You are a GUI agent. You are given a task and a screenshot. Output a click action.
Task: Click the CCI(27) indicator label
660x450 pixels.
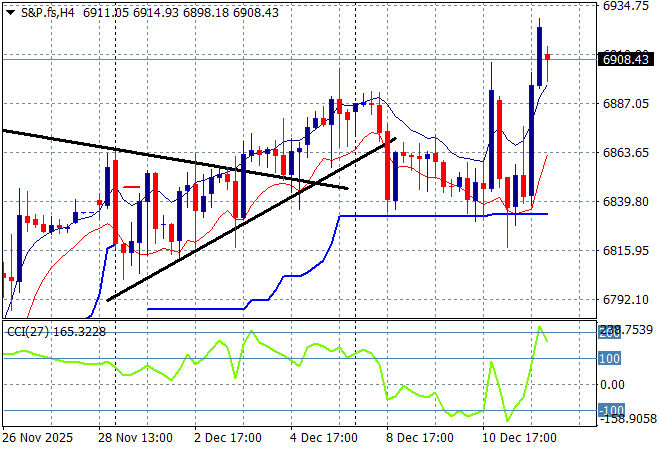point(55,332)
